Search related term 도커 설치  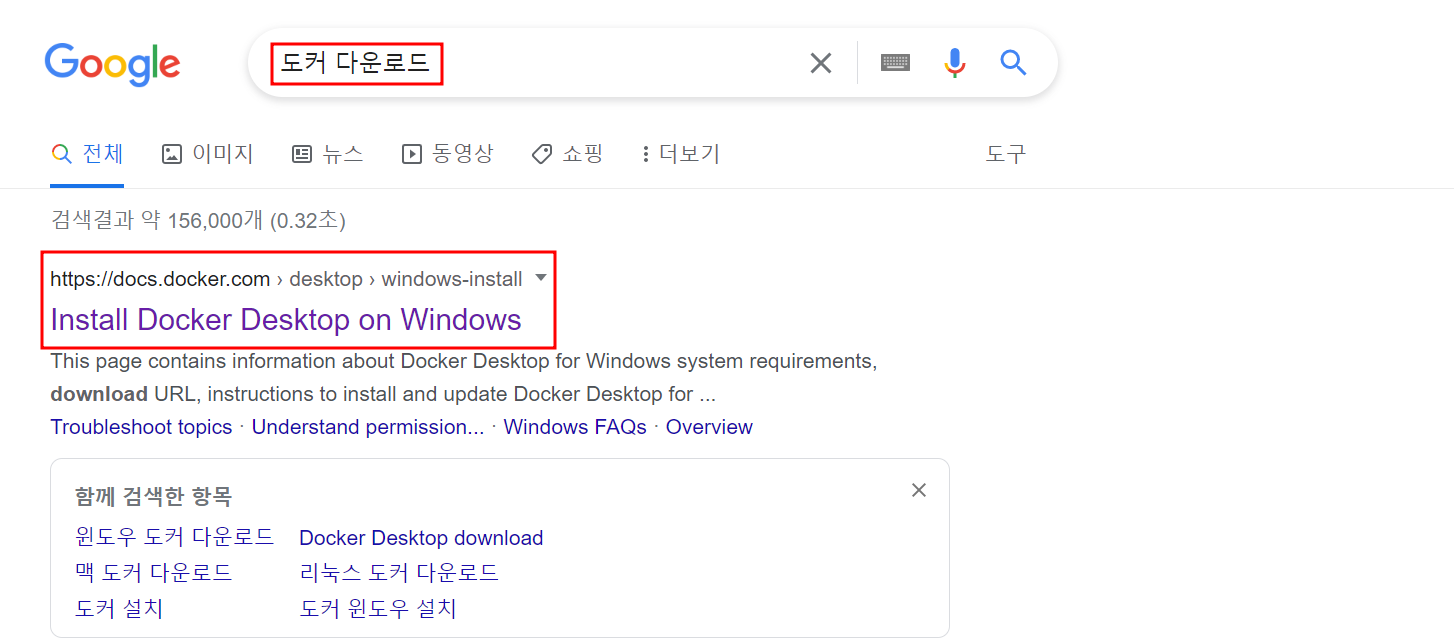(119, 608)
